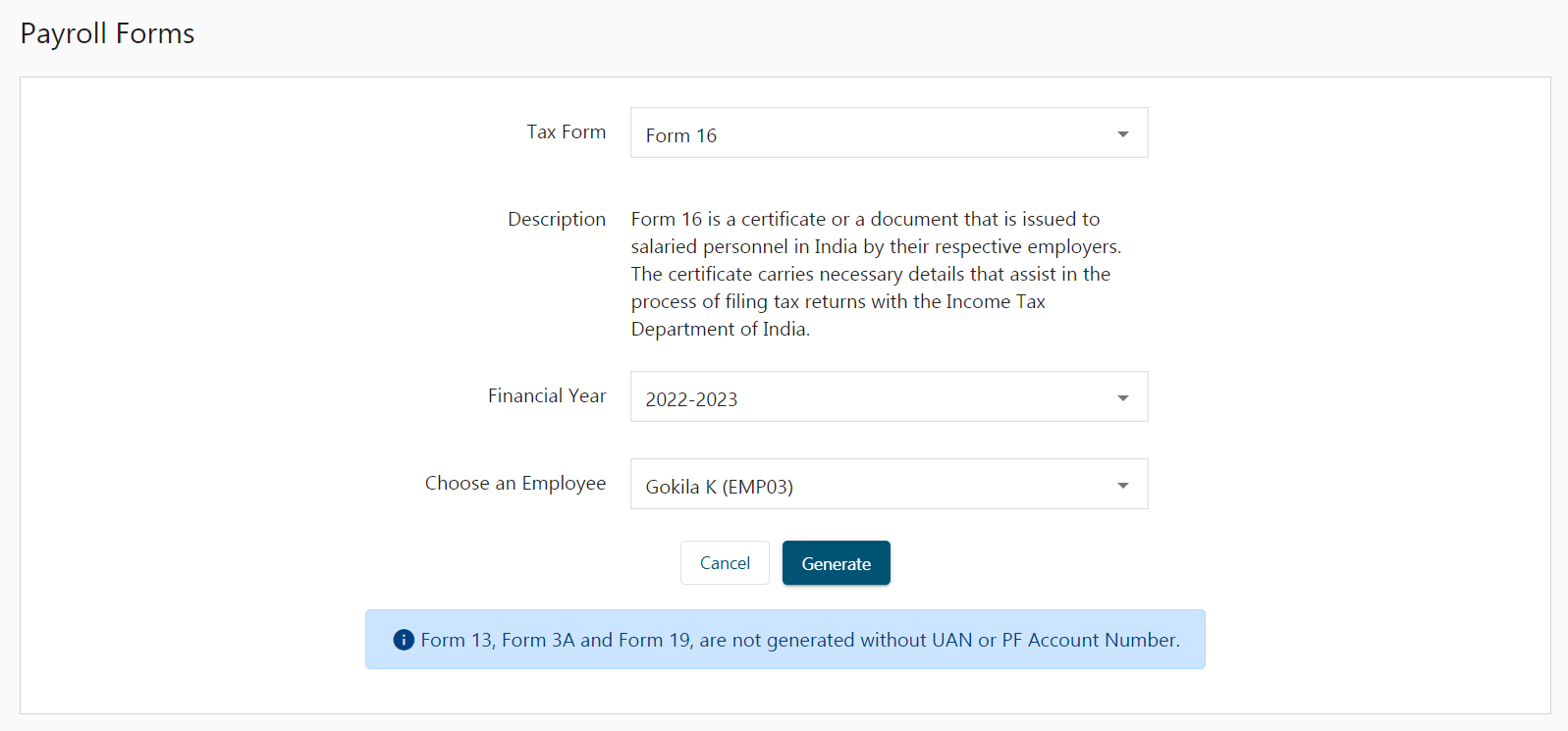The width and height of the screenshot is (1568, 731).
Task: Click the Gokila K (EMP03) employee field
Action: pos(889,484)
